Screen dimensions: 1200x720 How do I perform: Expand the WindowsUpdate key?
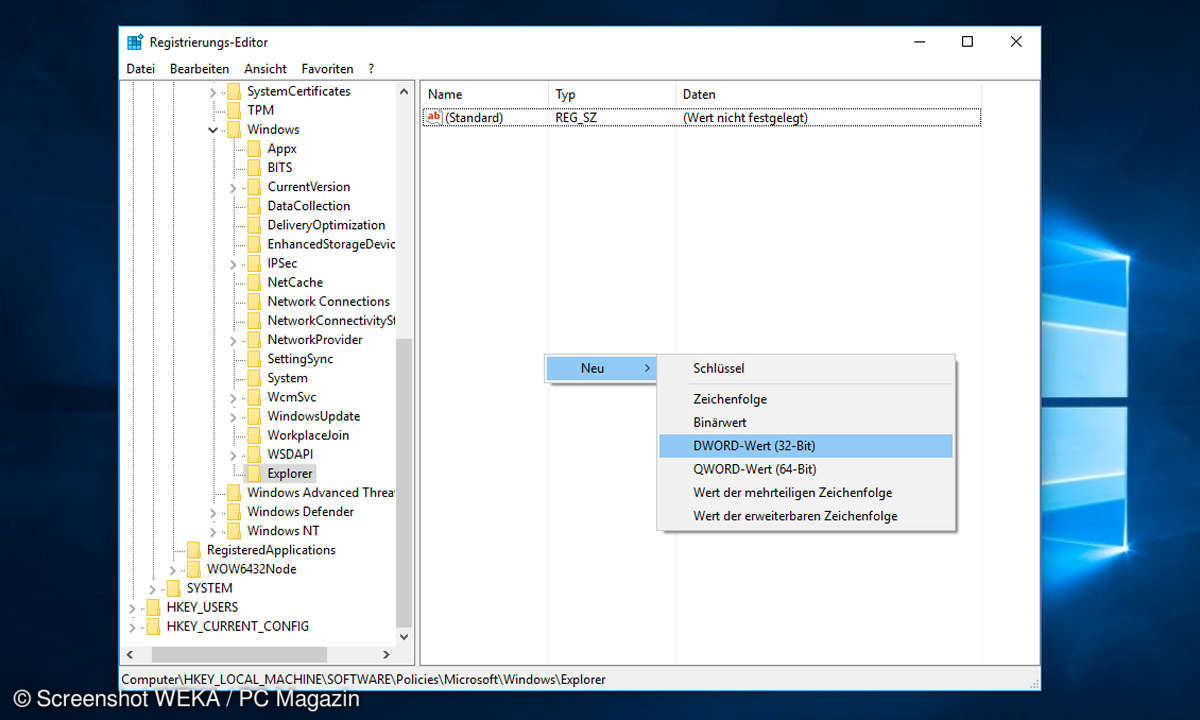233,417
